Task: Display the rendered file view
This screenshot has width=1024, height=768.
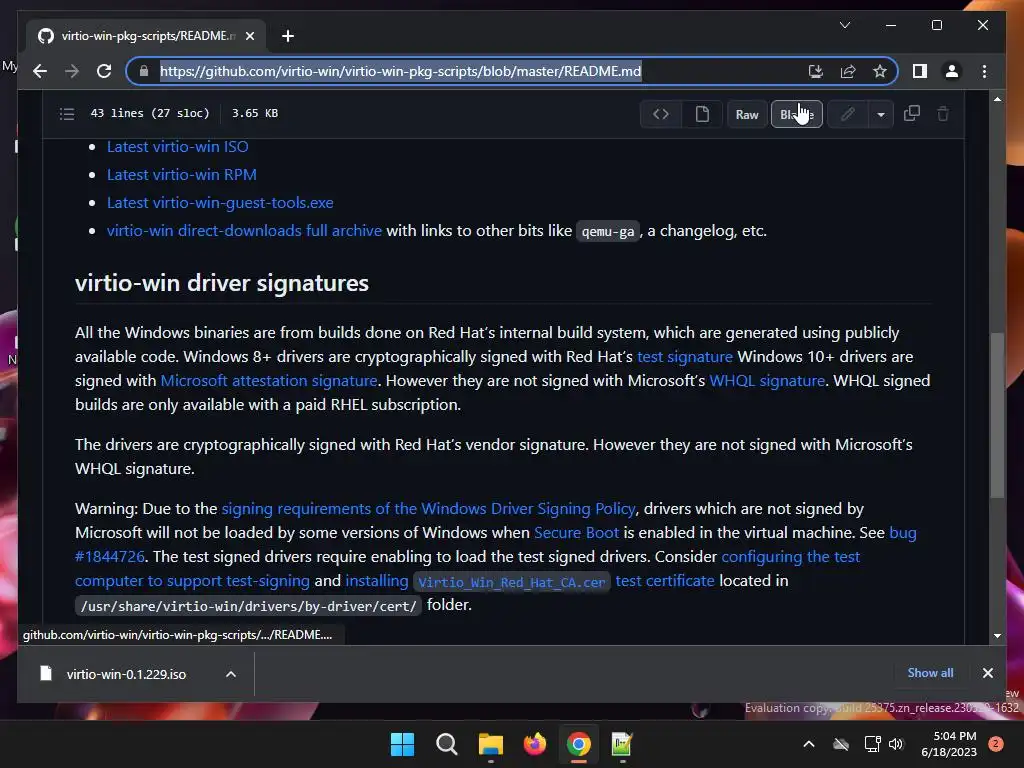Action: [x=702, y=114]
